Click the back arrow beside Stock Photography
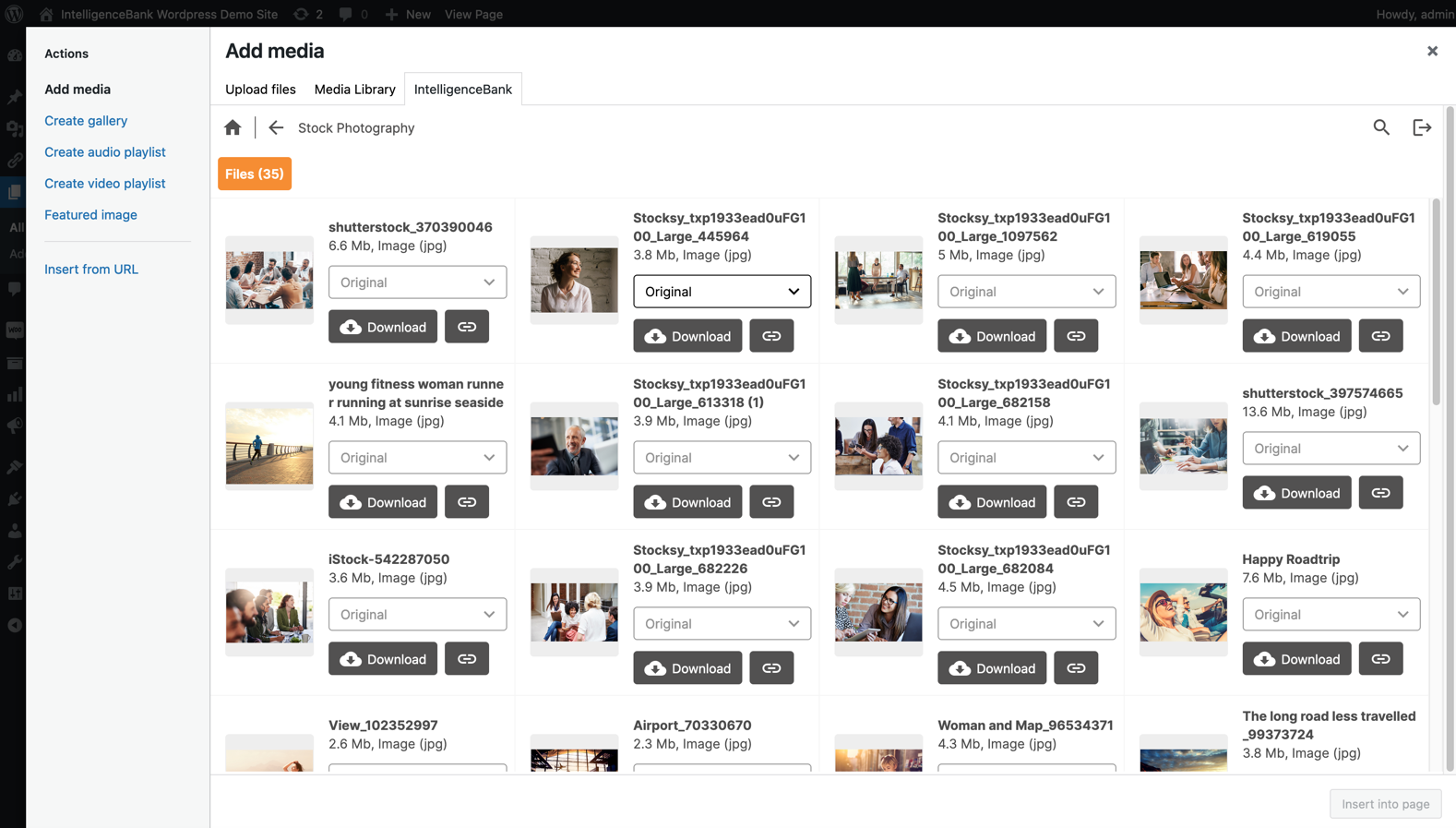The width and height of the screenshot is (1456, 828). 276,127
